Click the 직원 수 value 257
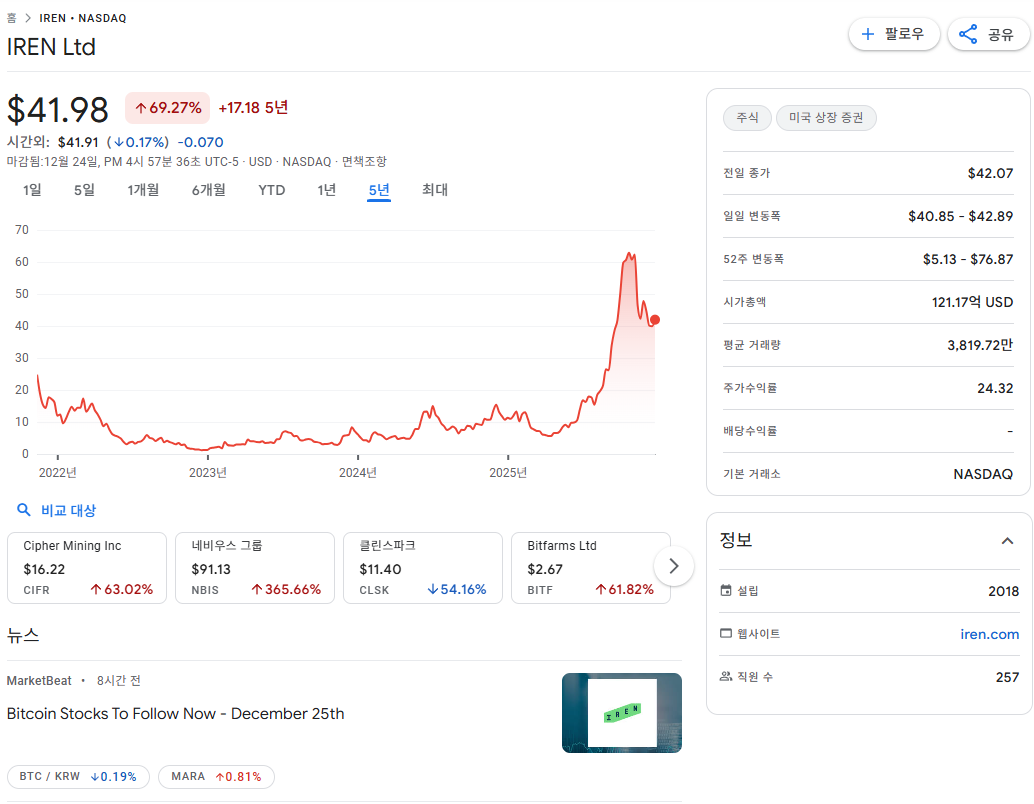The image size is (1034, 804). coord(1007,677)
